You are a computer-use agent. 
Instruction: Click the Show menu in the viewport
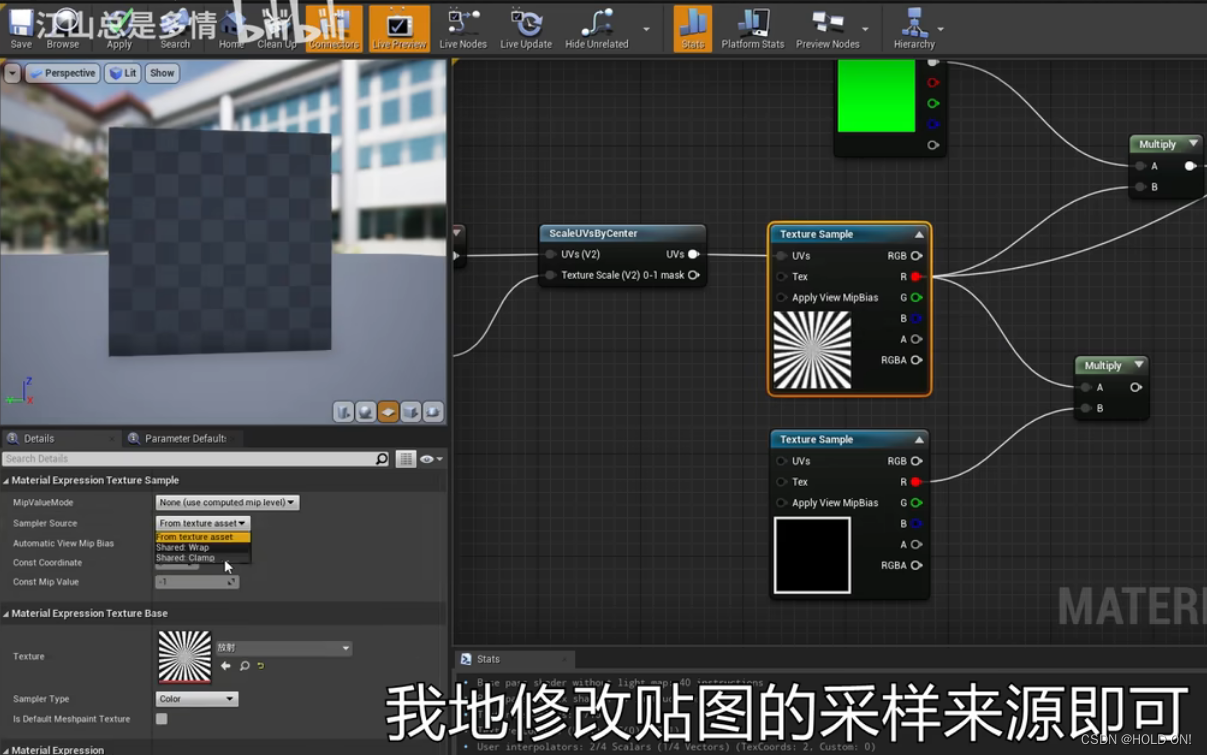(162, 72)
